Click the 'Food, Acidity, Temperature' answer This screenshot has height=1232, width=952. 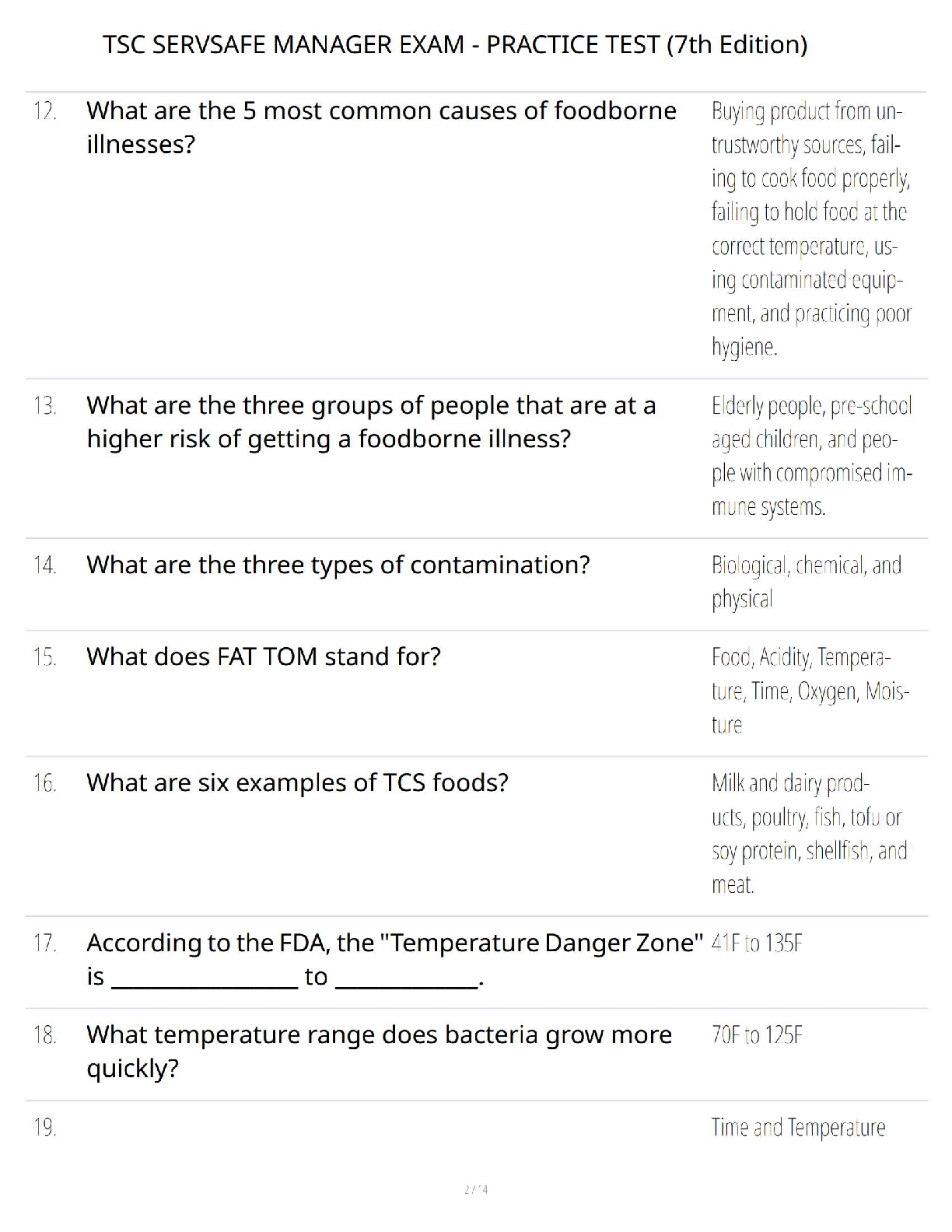pyautogui.click(x=810, y=691)
